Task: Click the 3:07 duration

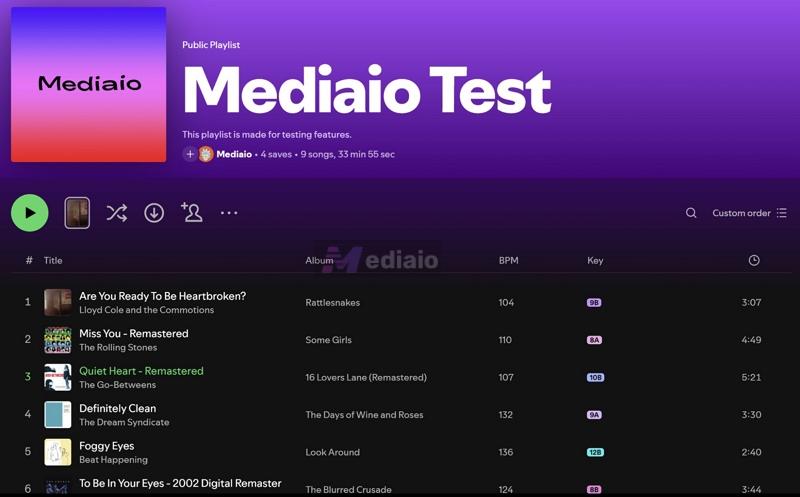Action: click(x=751, y=303)
